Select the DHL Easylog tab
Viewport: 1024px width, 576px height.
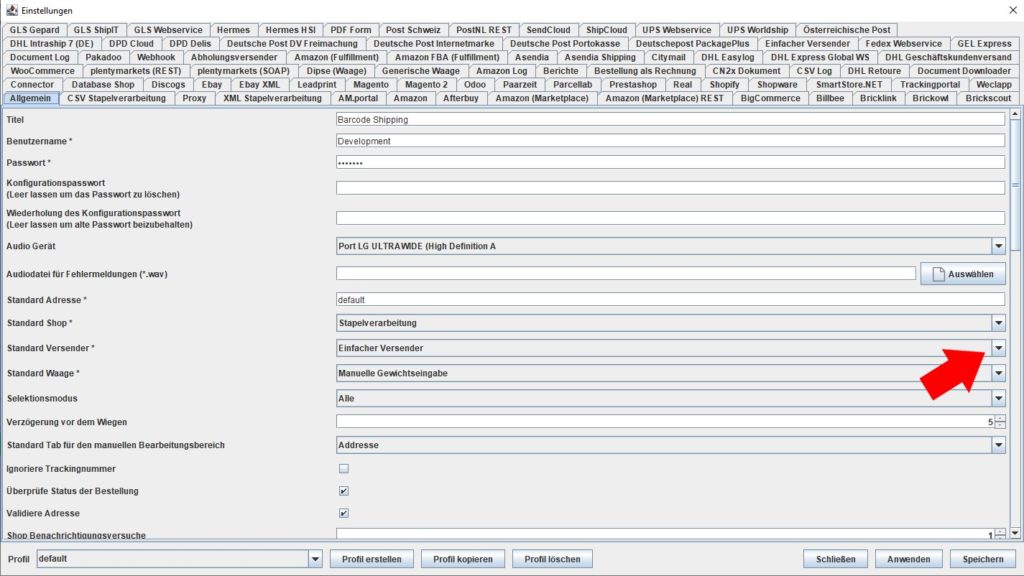point(727,57)
